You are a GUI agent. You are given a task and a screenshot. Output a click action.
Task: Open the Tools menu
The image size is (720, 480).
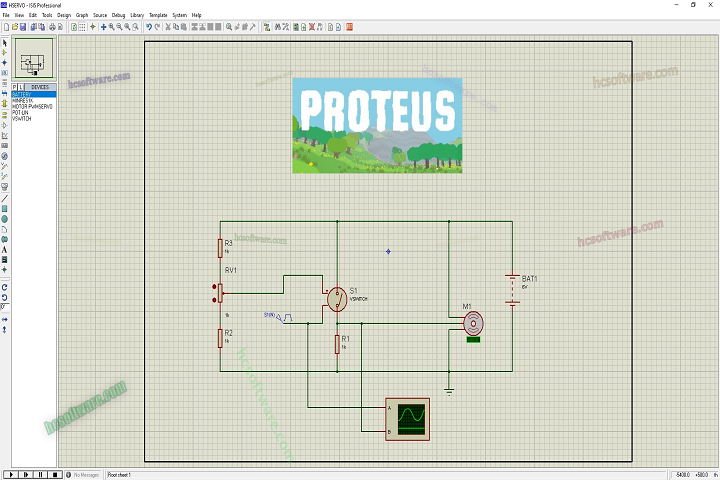(x=47, y=15)
